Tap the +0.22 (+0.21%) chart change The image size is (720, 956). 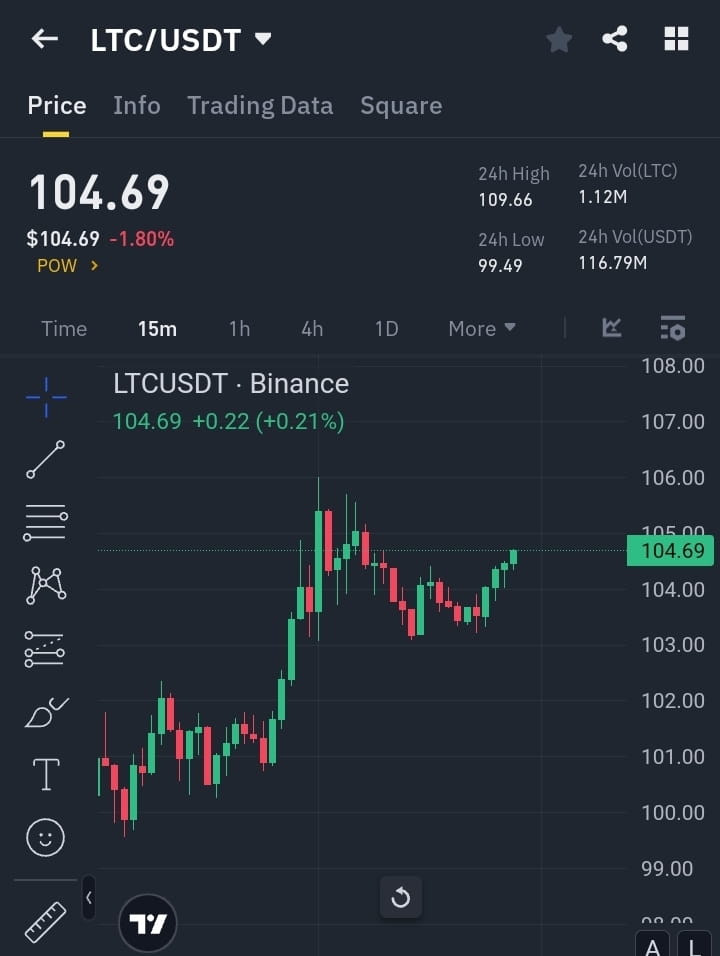(x=268, y=421)
